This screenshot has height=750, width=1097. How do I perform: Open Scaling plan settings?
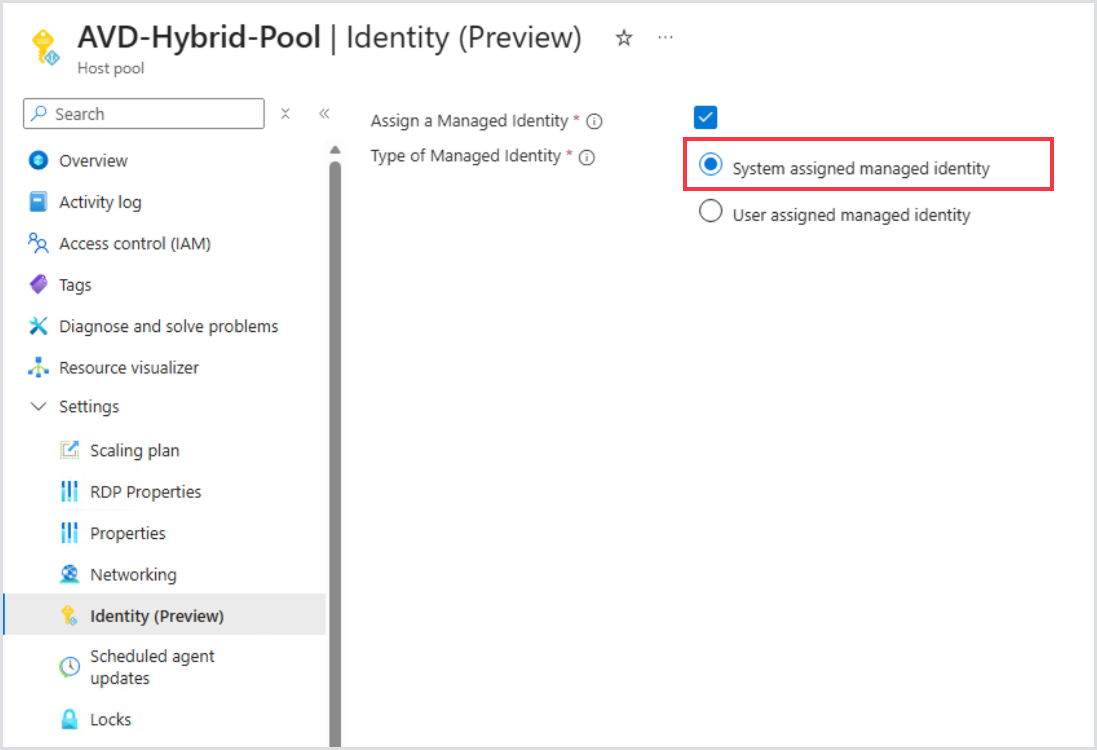pos(134,451)
